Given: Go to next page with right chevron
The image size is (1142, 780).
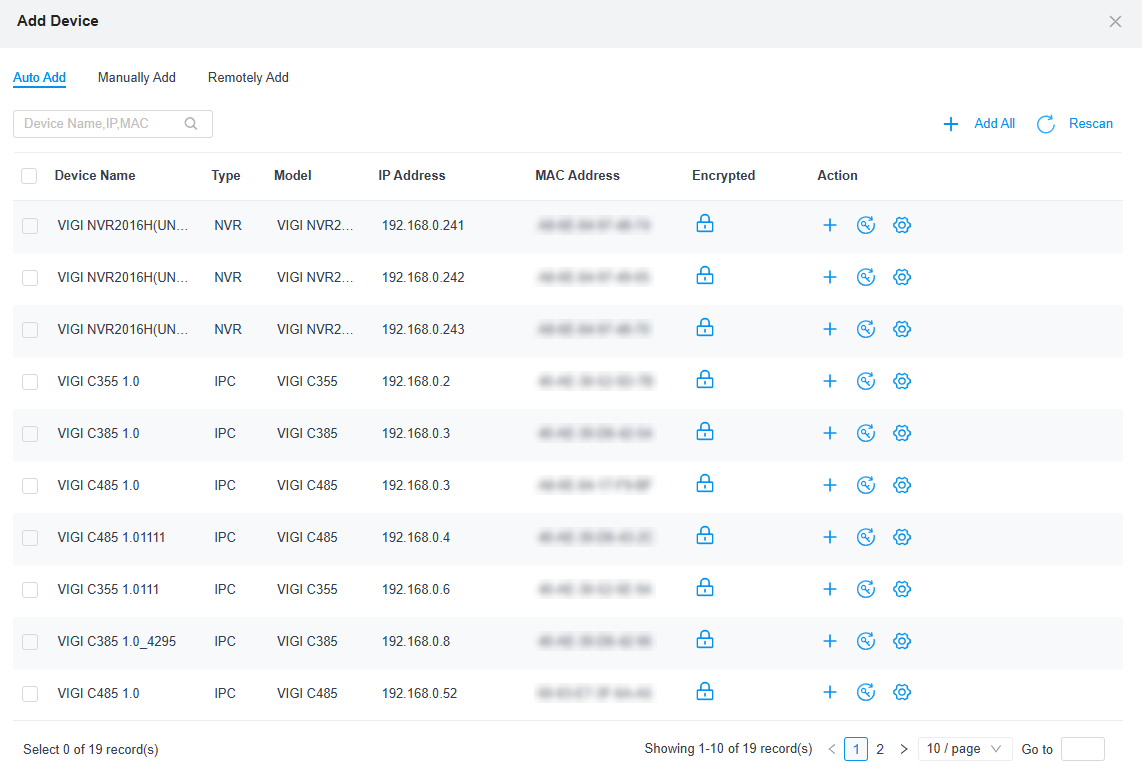Looking at the screenshot, I should coord(904,748).
